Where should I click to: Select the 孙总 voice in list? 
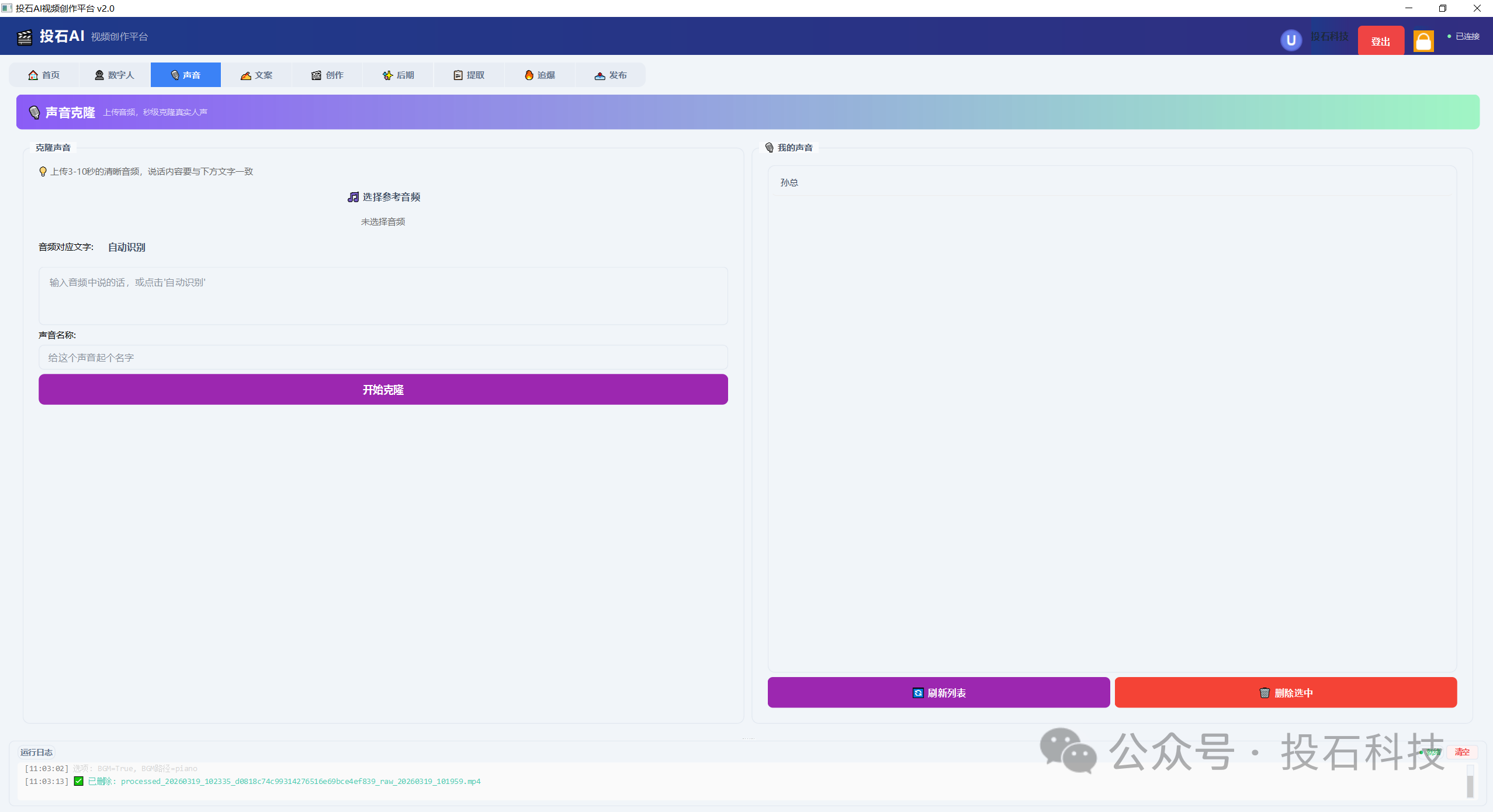pos(789,182)
